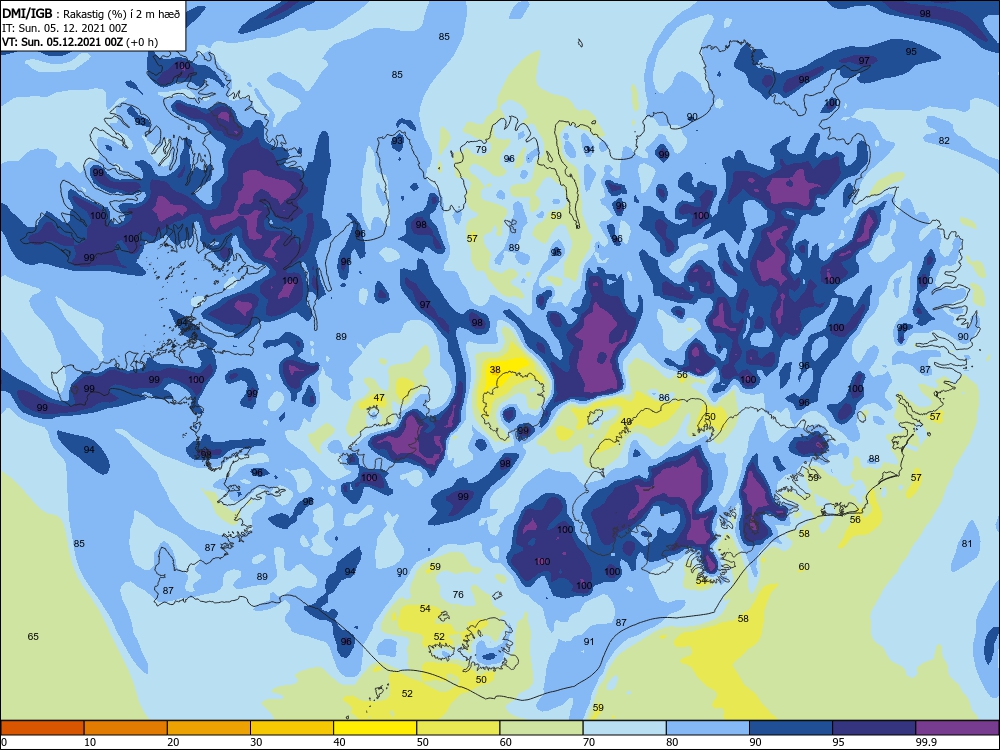This screenshot has height=750, width=1000.
Task: Click the legend scale label '20'
Action: coord(173,742)
